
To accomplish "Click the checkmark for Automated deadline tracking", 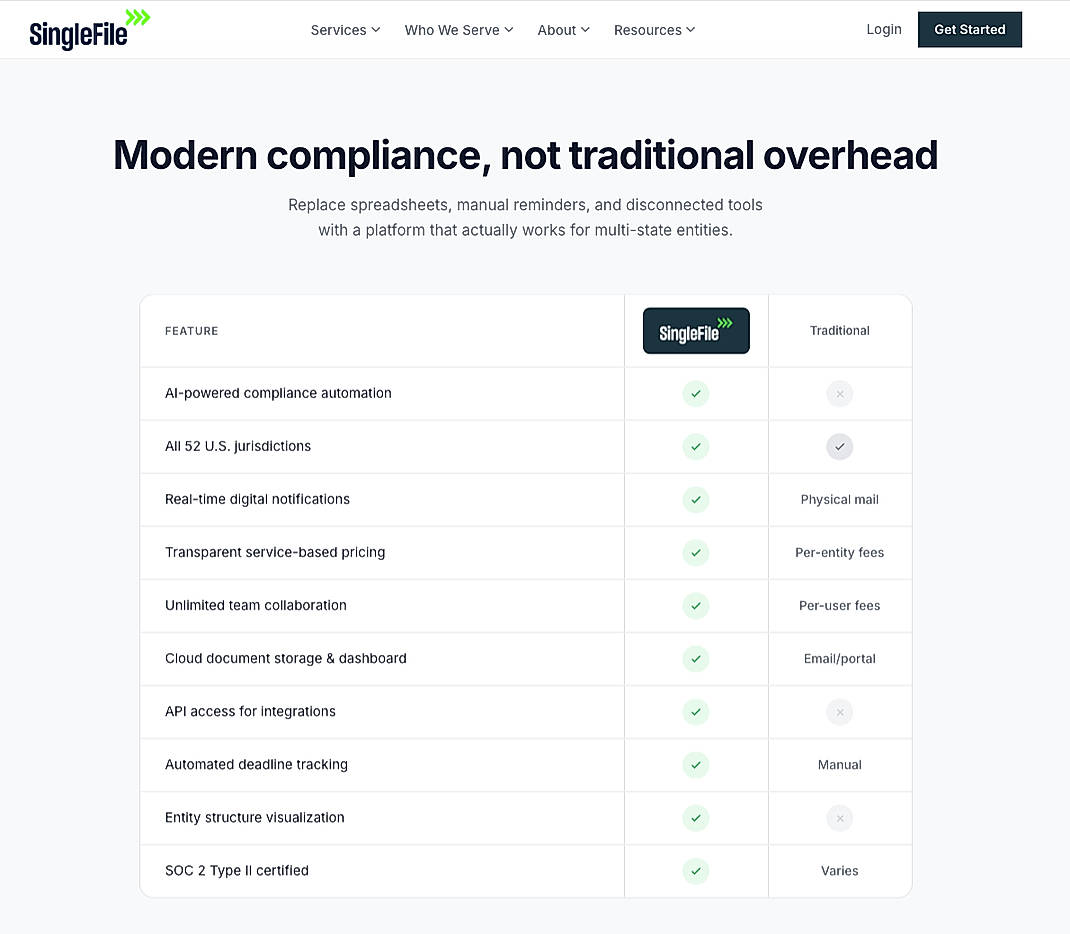I will pos(696,765).
